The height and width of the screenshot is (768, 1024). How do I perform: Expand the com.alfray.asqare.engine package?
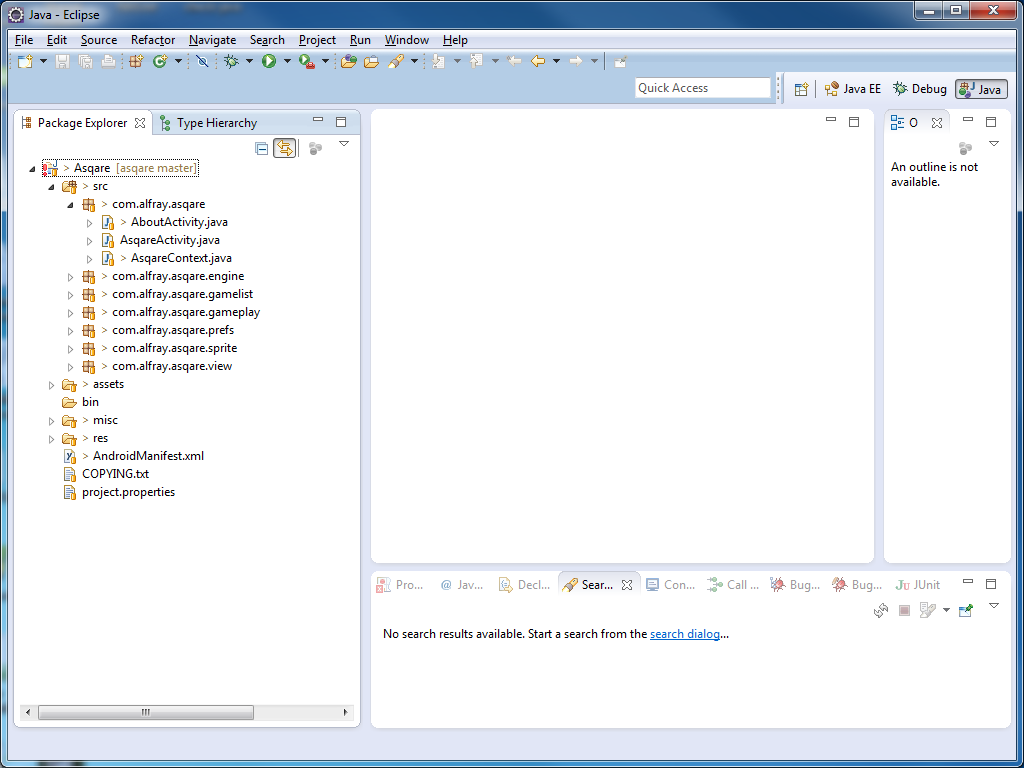pos(71,277)
